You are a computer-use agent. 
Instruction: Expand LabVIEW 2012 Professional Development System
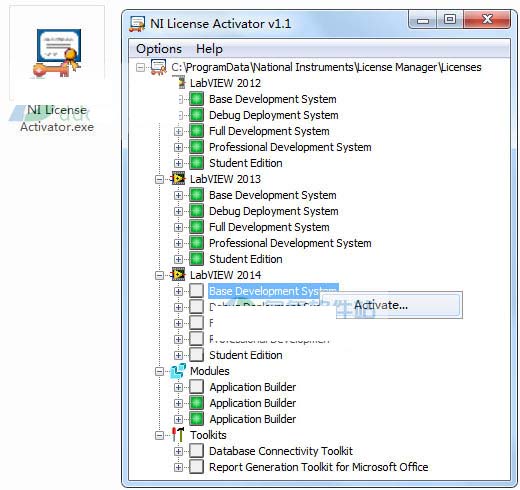(x=178, y=147)
